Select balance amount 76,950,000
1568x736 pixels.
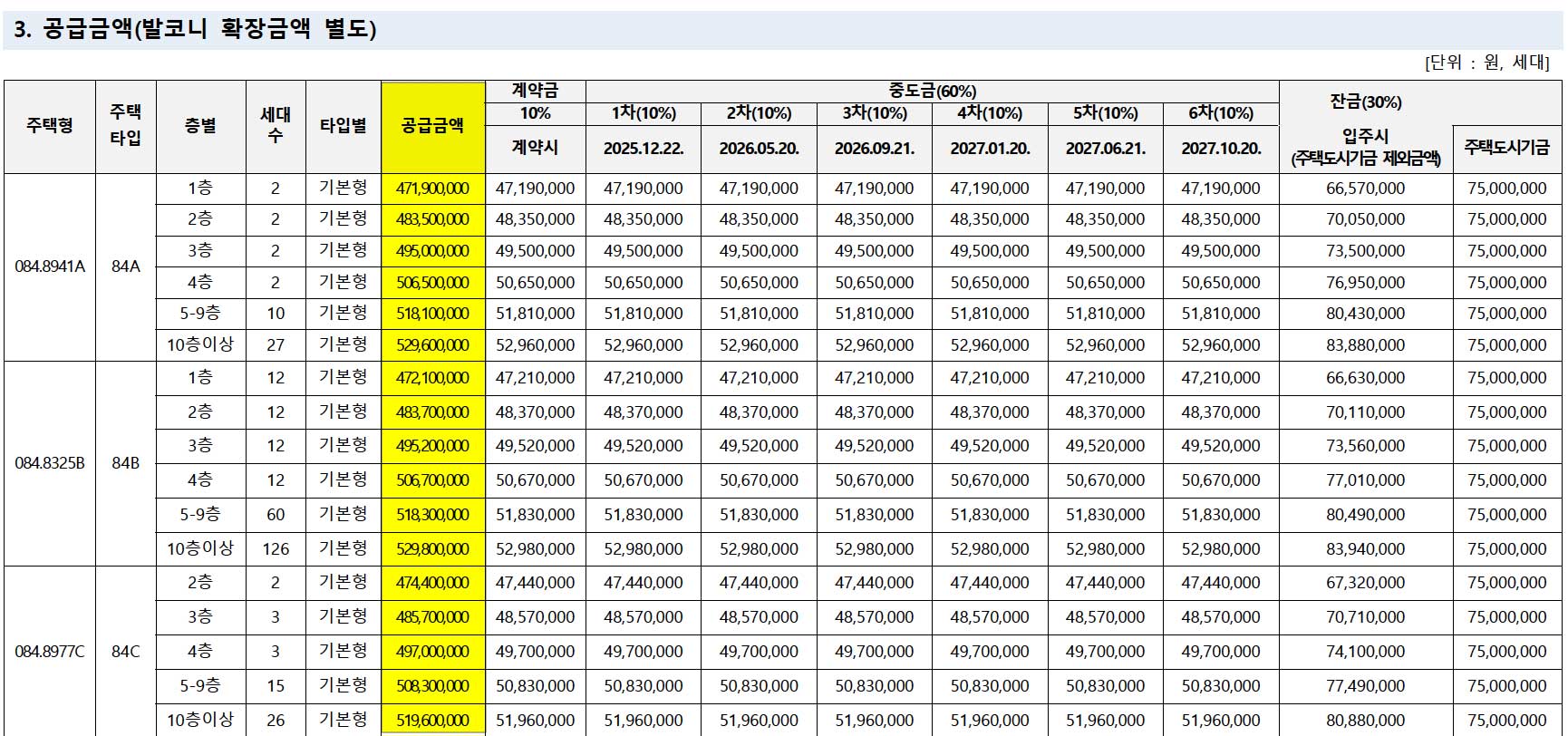tap(1366, 283)
